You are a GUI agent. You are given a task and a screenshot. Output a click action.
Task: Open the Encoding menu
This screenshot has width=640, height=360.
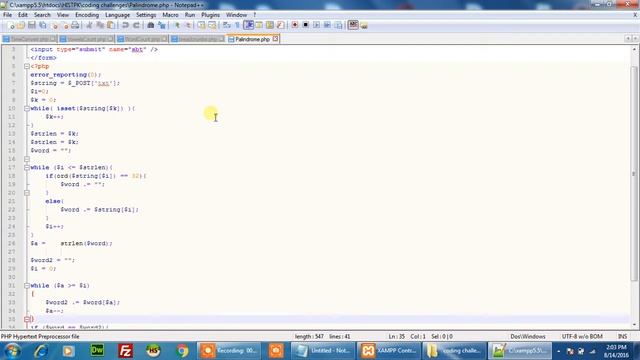pyautogui.click(x=87, y=15)
